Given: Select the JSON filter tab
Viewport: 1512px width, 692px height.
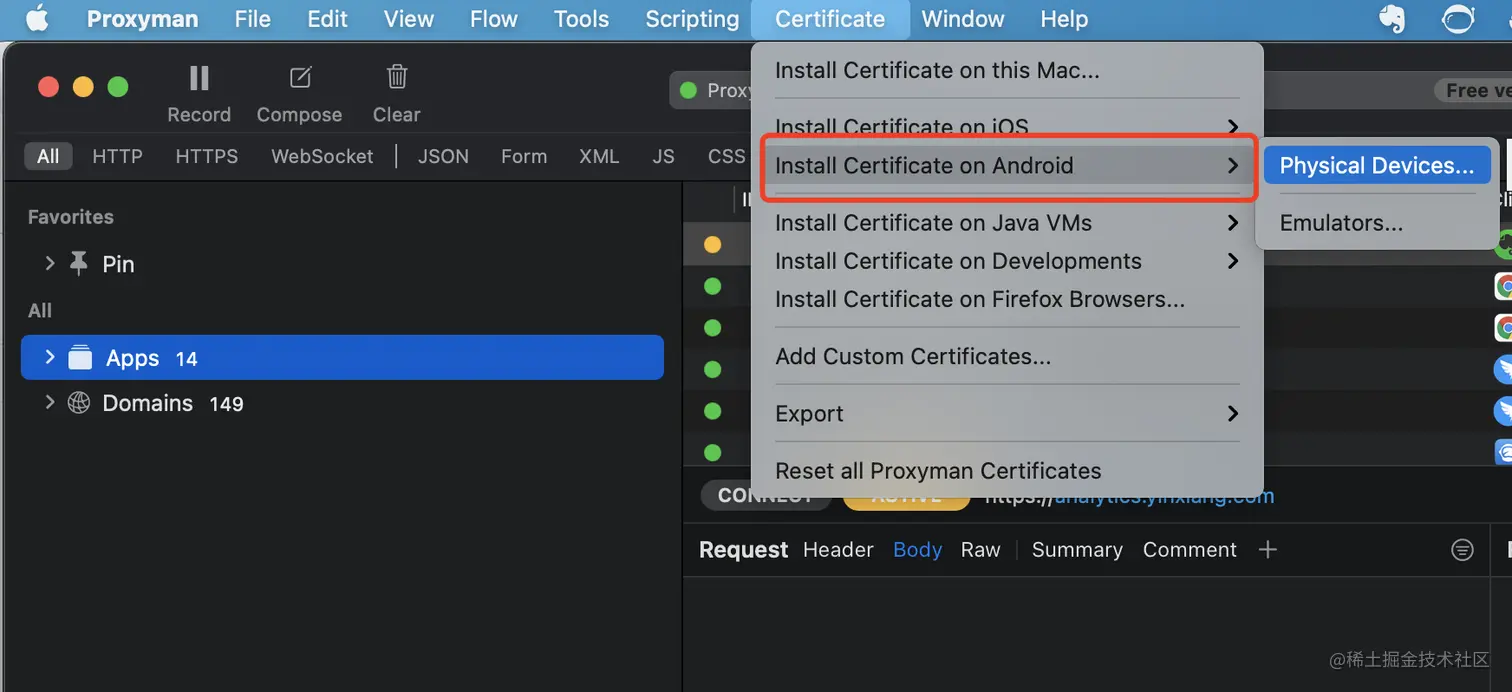Looking at the screenshot, I should click(443, 156).
